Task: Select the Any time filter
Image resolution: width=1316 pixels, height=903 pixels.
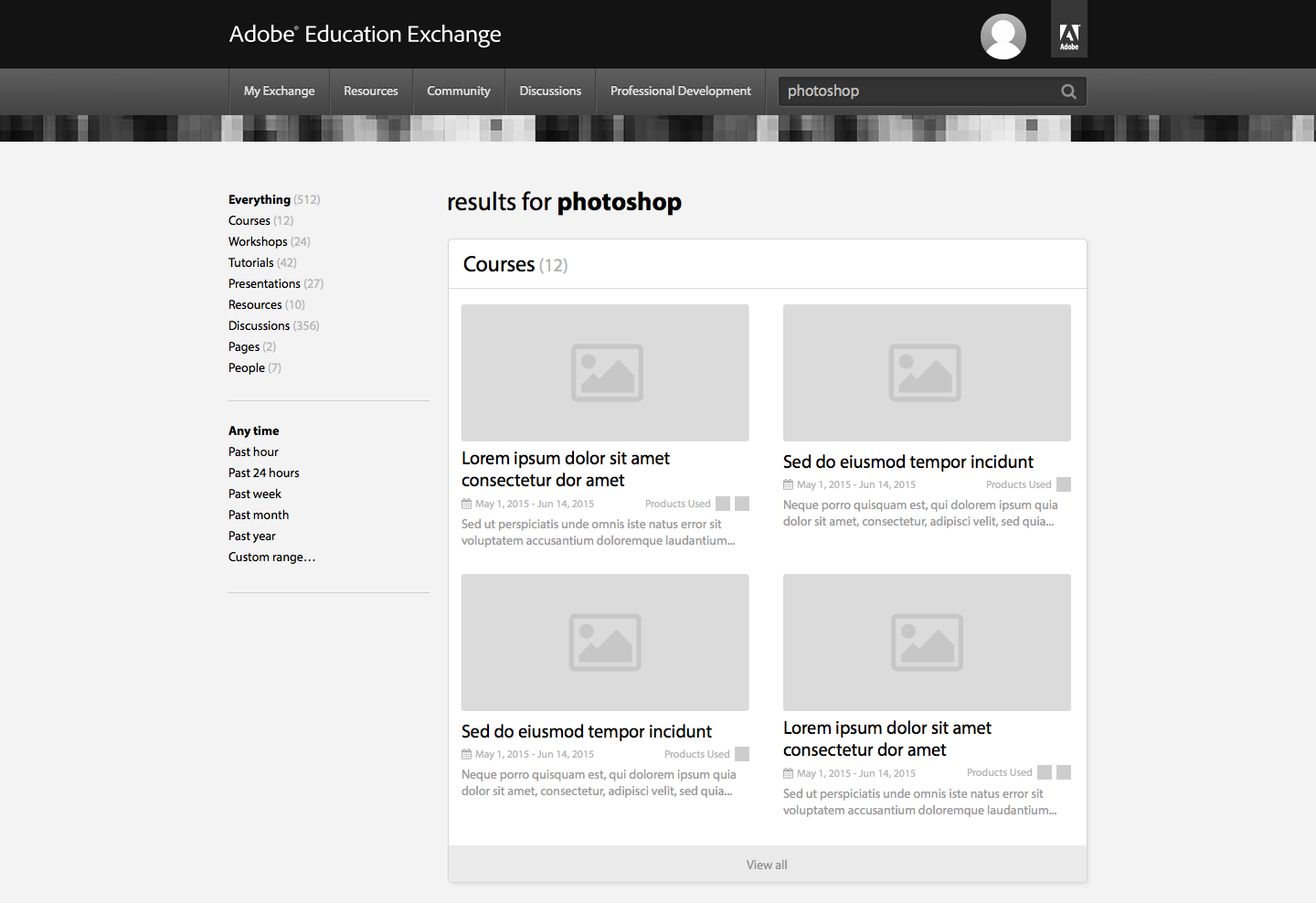Action: tap(254, 430)
